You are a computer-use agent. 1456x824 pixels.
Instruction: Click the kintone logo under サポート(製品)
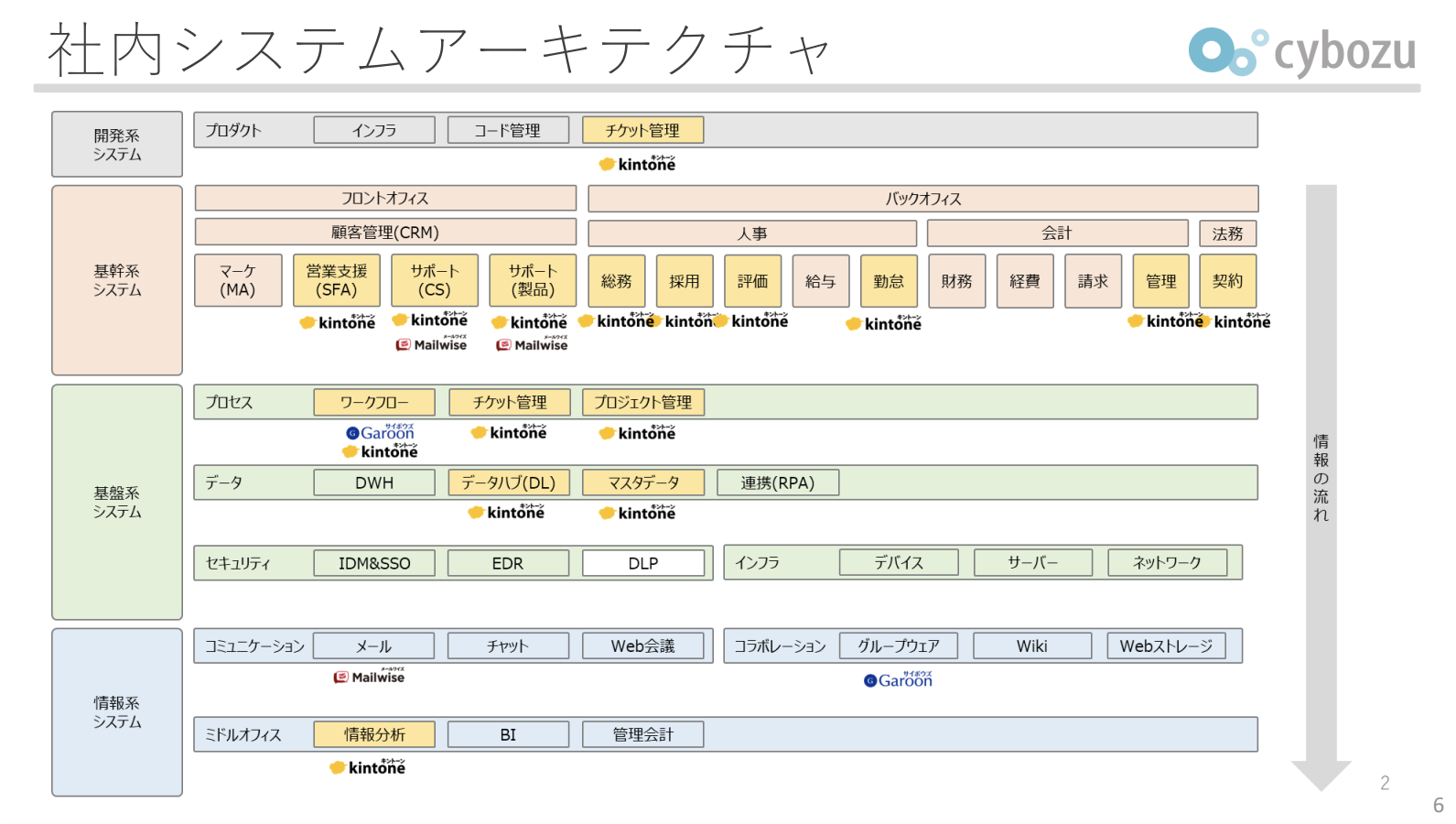pos(530,322)
